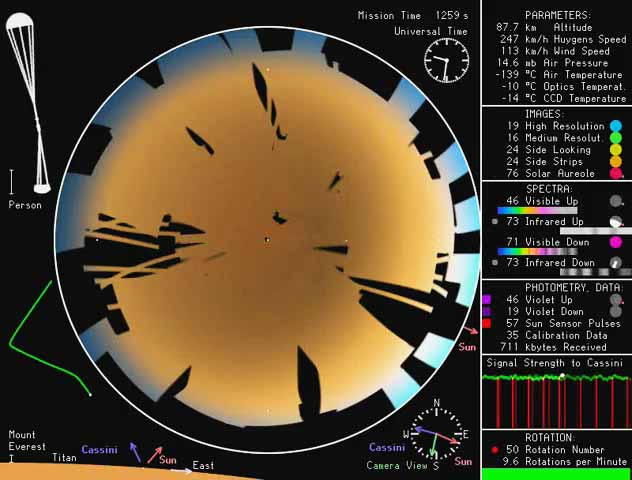This screenshot has height=480, width=632.
Task: Click the Visible Down rainbow spectrum bar
Action: click(537, 251)
